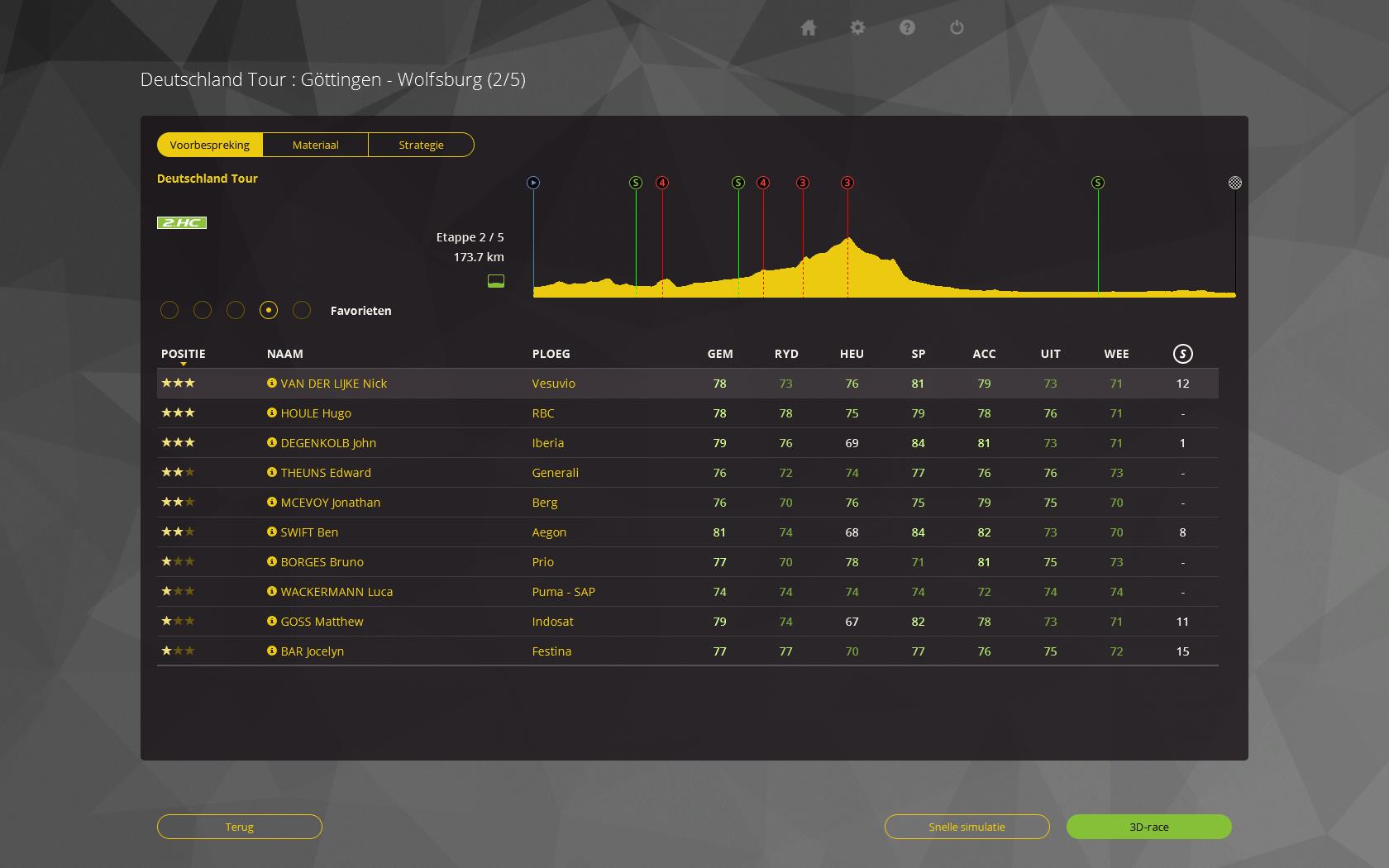Open rider SWIFT Ben

pos(309,532)
